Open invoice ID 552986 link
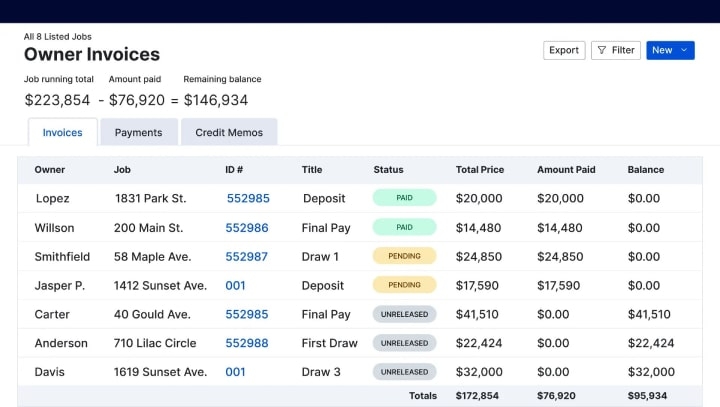720x407 pixels. [x=247, y=228]
